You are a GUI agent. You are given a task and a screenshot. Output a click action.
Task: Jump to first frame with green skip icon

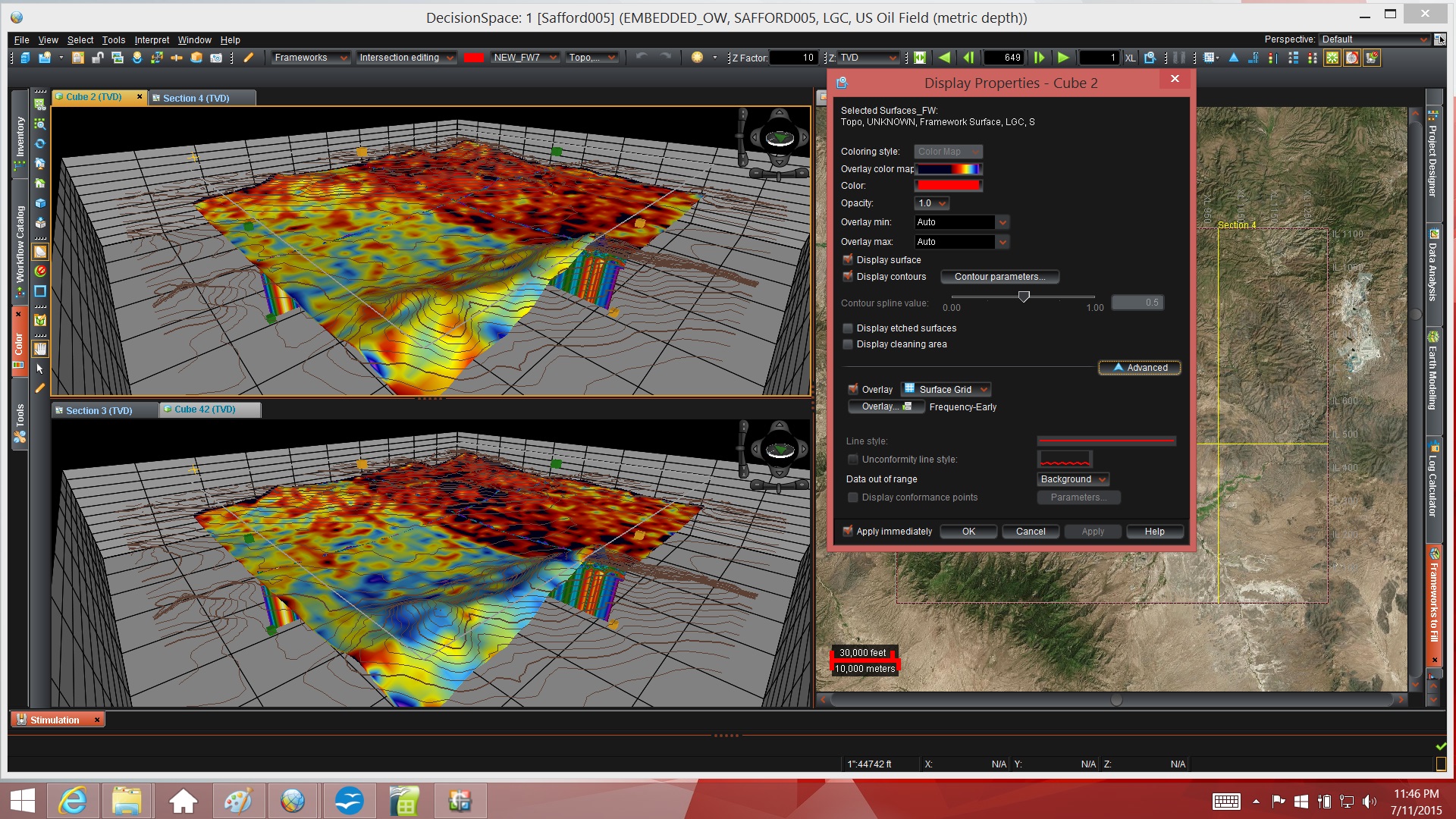920,58
